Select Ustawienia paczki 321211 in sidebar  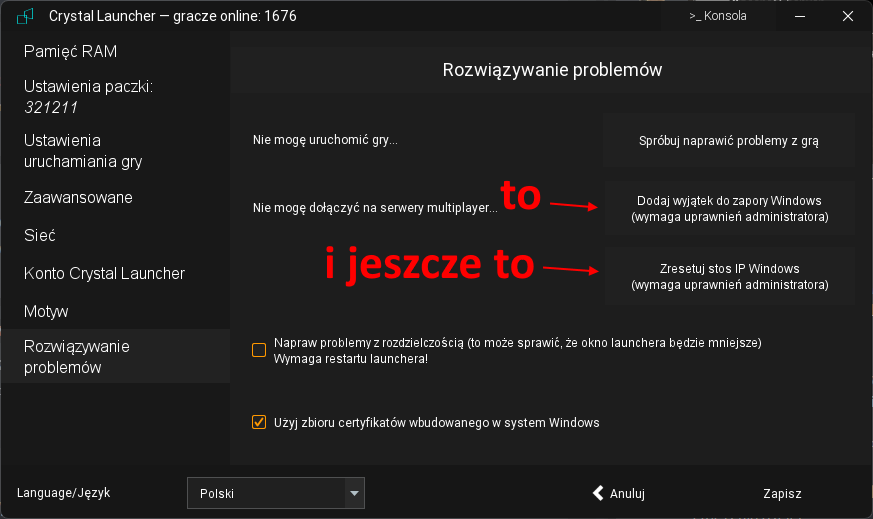(87, 97)
